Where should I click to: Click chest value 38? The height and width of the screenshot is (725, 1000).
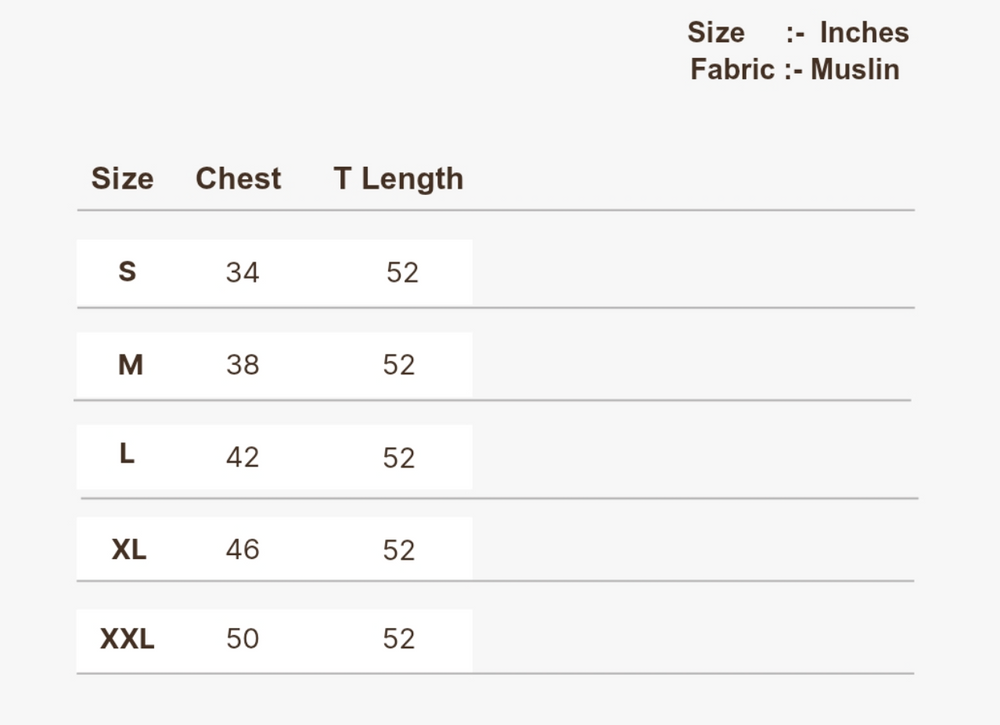(x=242, y=365)
